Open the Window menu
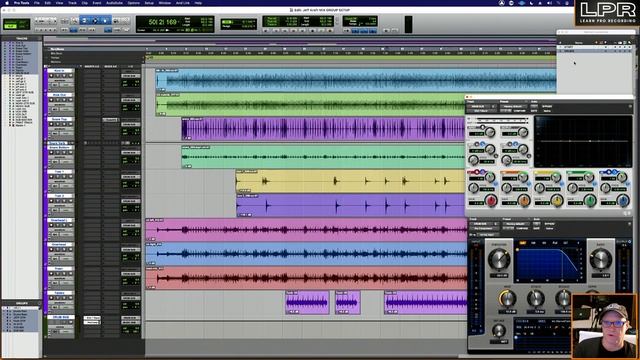Image resolution: width=640 pixels, height=360 pixels. 164,2
